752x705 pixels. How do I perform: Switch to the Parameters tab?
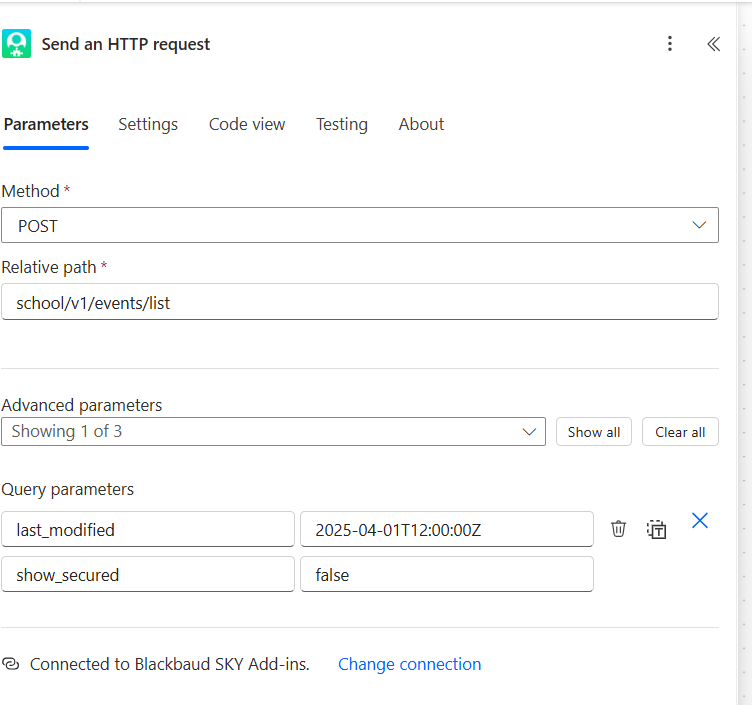pyautogui.click(x=46, y=125)
